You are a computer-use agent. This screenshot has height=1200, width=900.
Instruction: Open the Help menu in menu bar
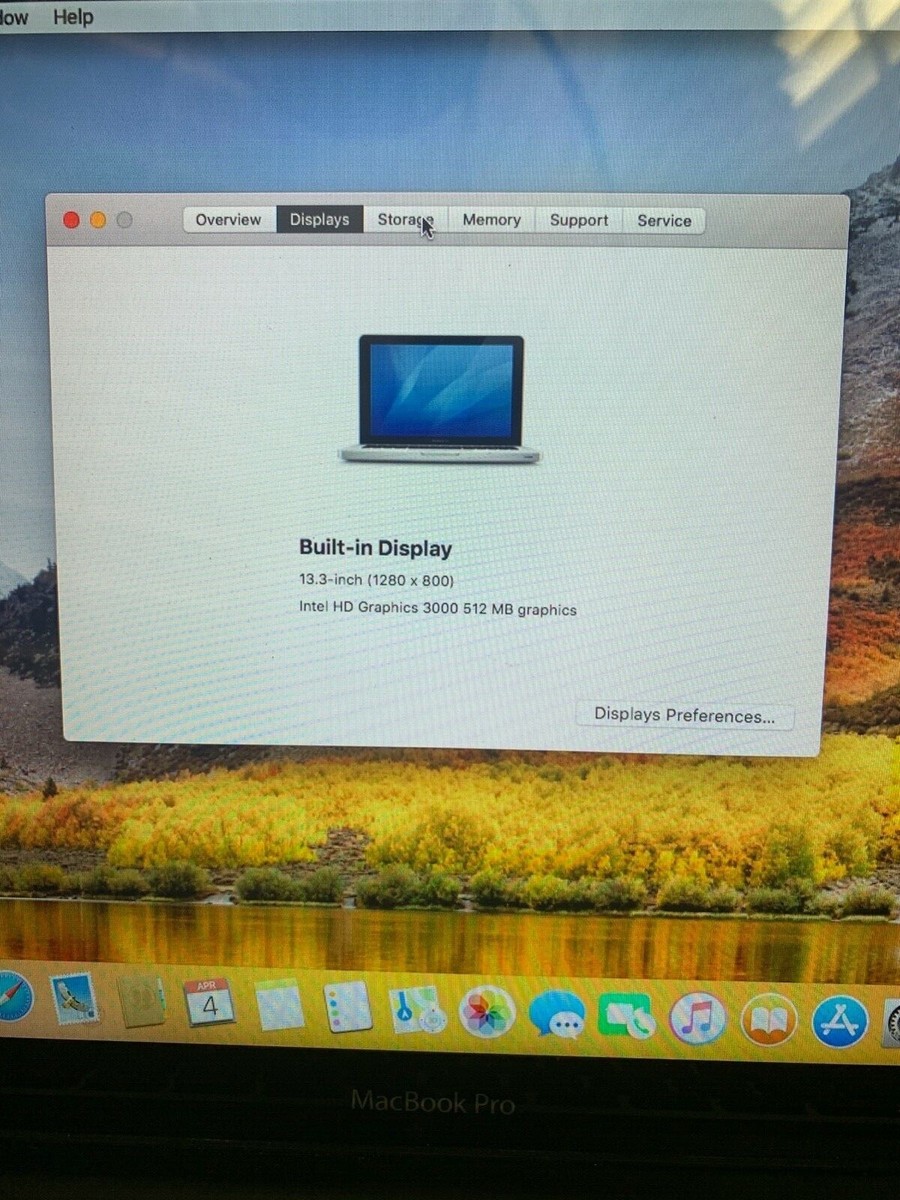[x=72, y=17]
